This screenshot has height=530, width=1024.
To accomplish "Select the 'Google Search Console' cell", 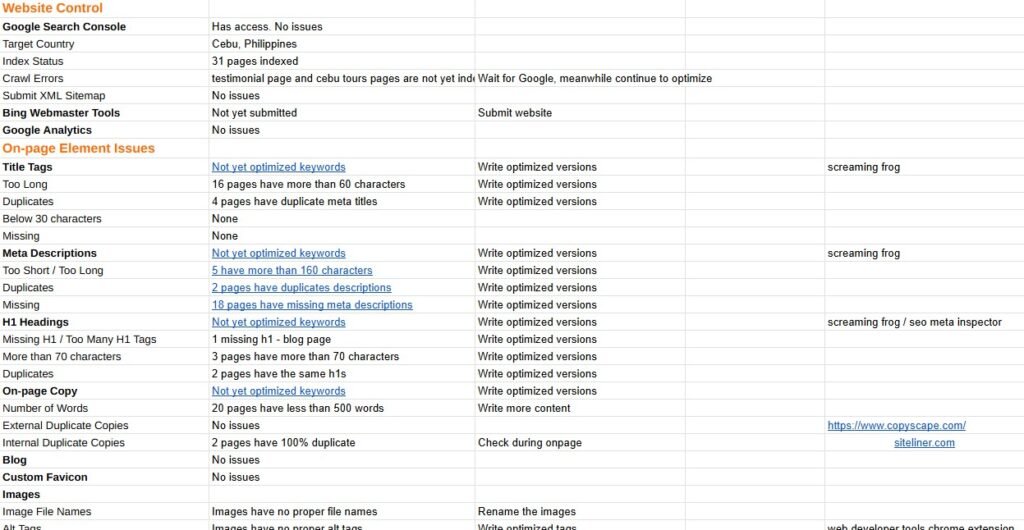I will click(104, 27).
